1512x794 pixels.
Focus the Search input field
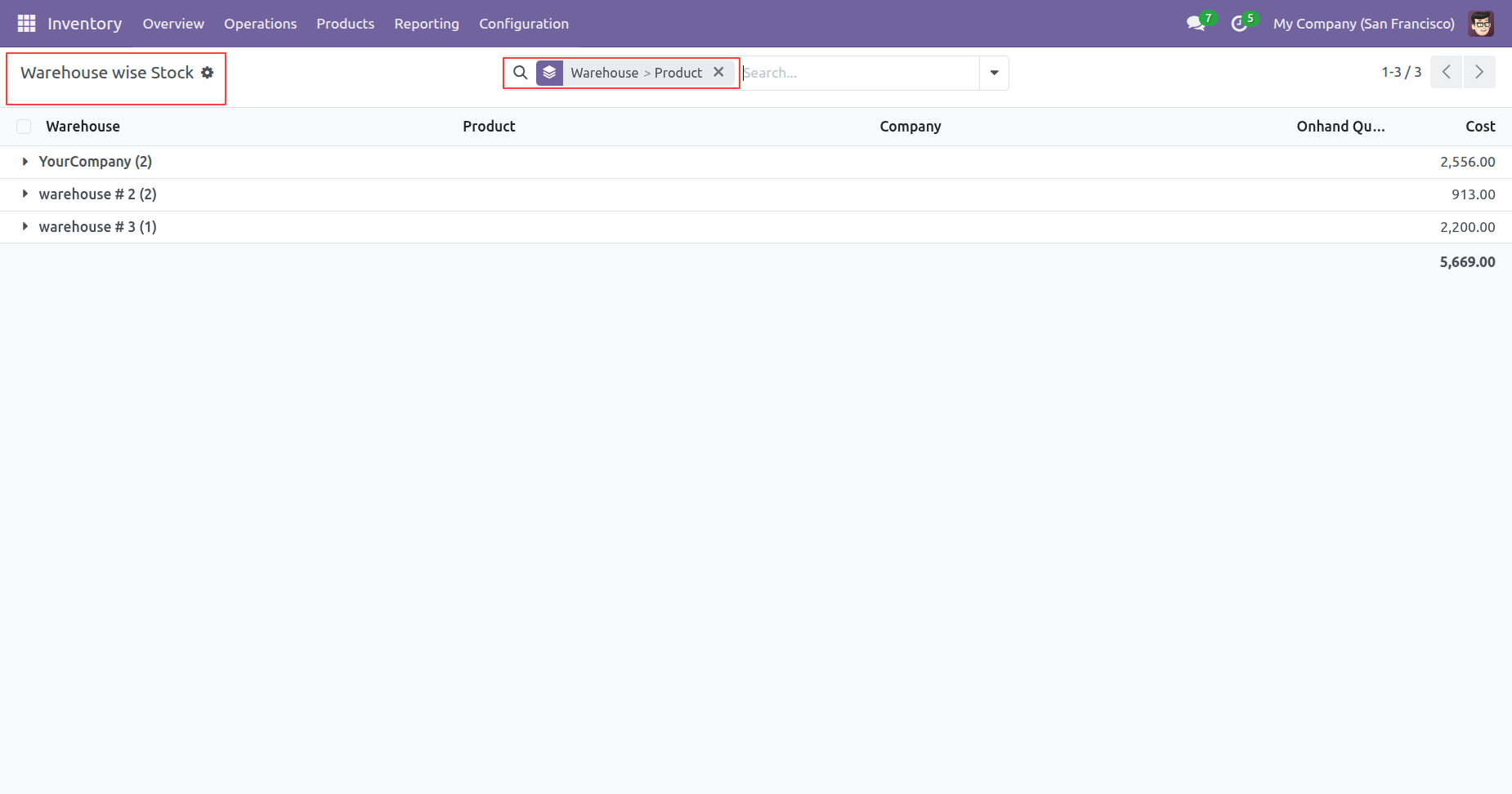[x=860, y=73]
